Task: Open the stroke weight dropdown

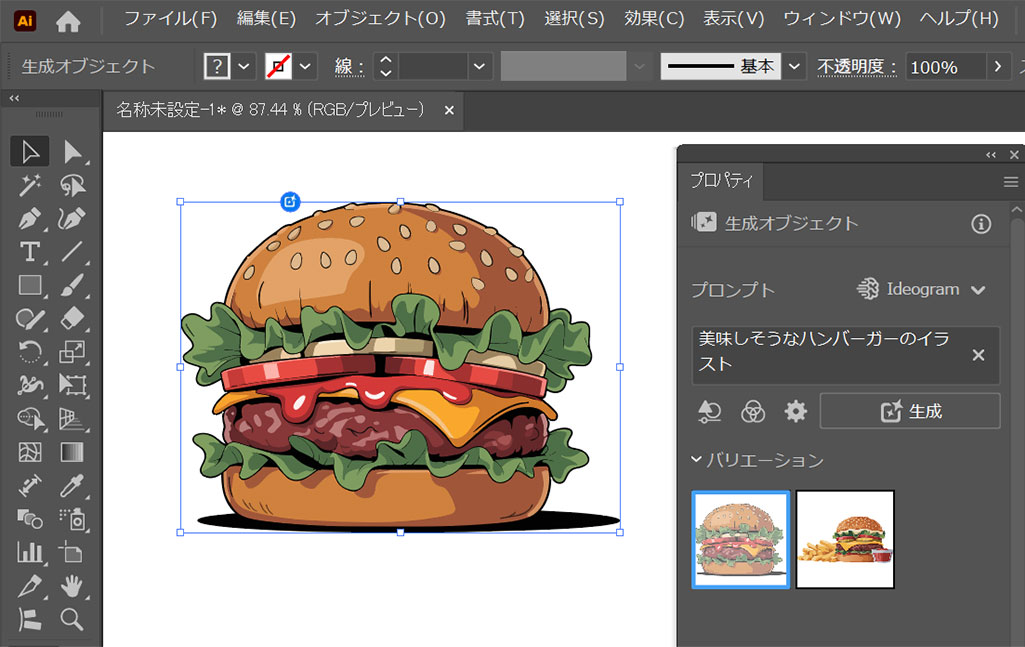Action: (481, 67)
